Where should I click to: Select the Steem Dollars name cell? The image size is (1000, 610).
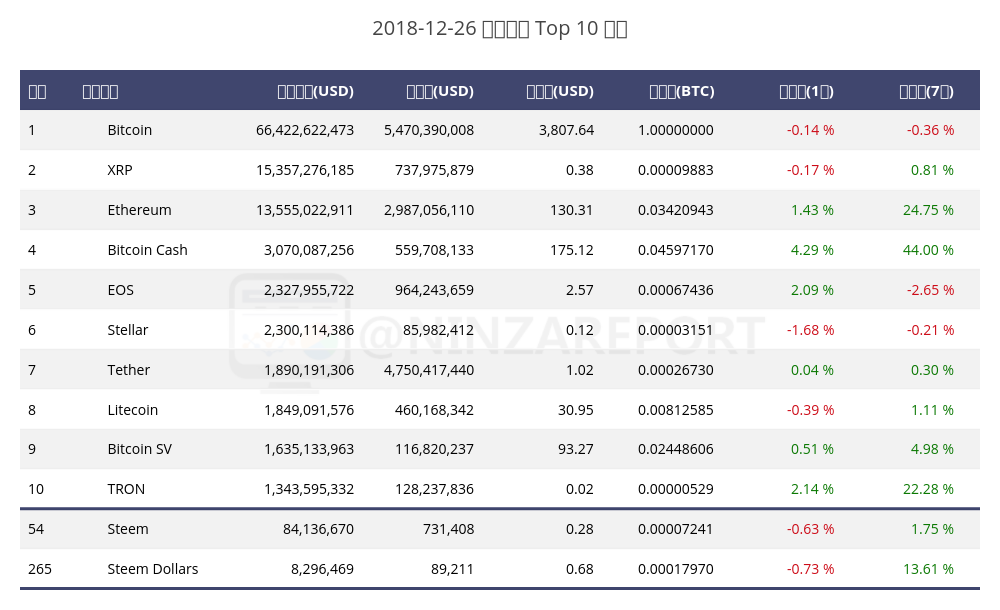(152, 569)
